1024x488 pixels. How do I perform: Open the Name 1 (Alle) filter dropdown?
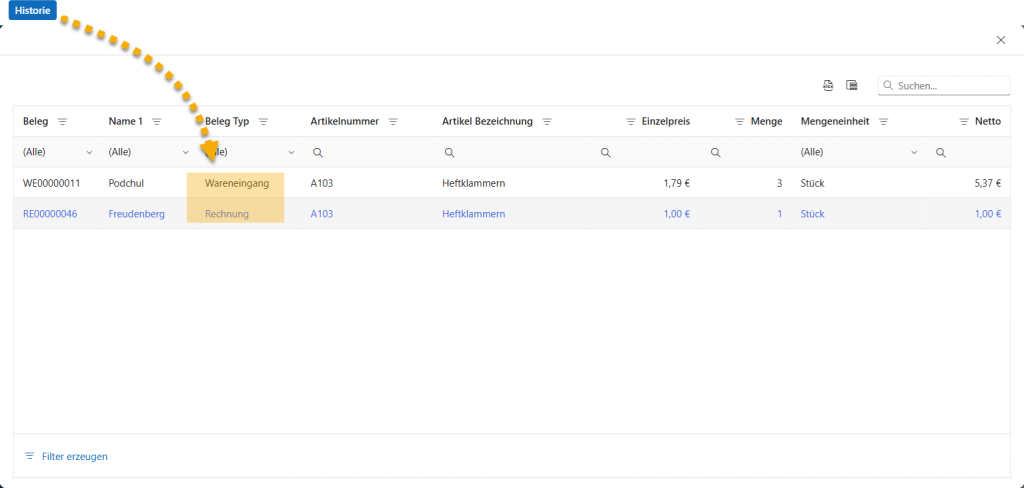tap(186, 153)
